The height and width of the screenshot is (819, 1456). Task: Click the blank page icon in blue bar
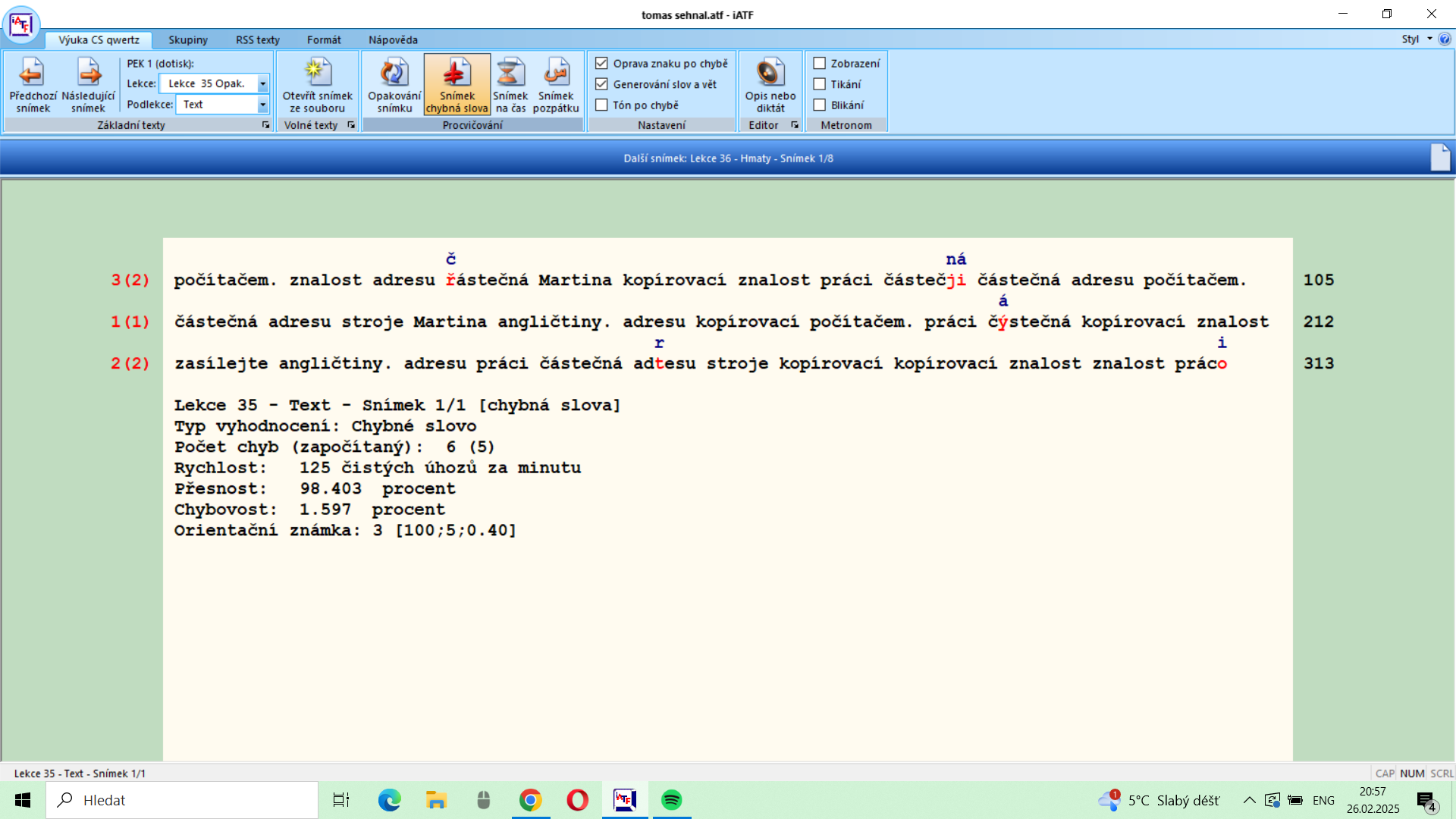[1439, 158]
